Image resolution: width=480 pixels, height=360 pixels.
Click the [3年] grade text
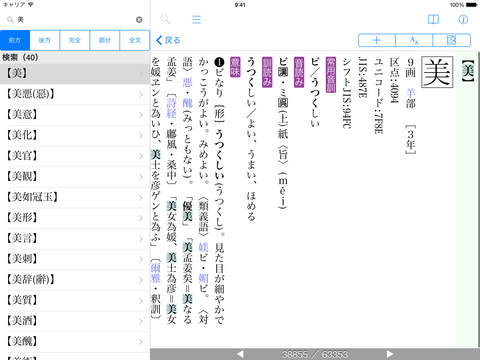tap(410, 139)
